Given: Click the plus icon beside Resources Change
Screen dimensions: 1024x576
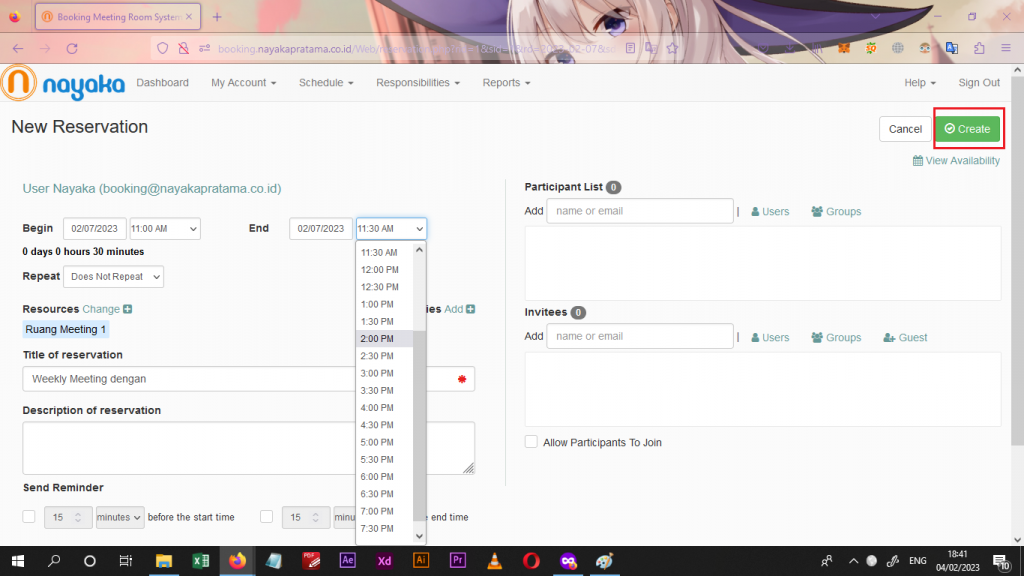Looking at the screenshot, I should point(127,310).
